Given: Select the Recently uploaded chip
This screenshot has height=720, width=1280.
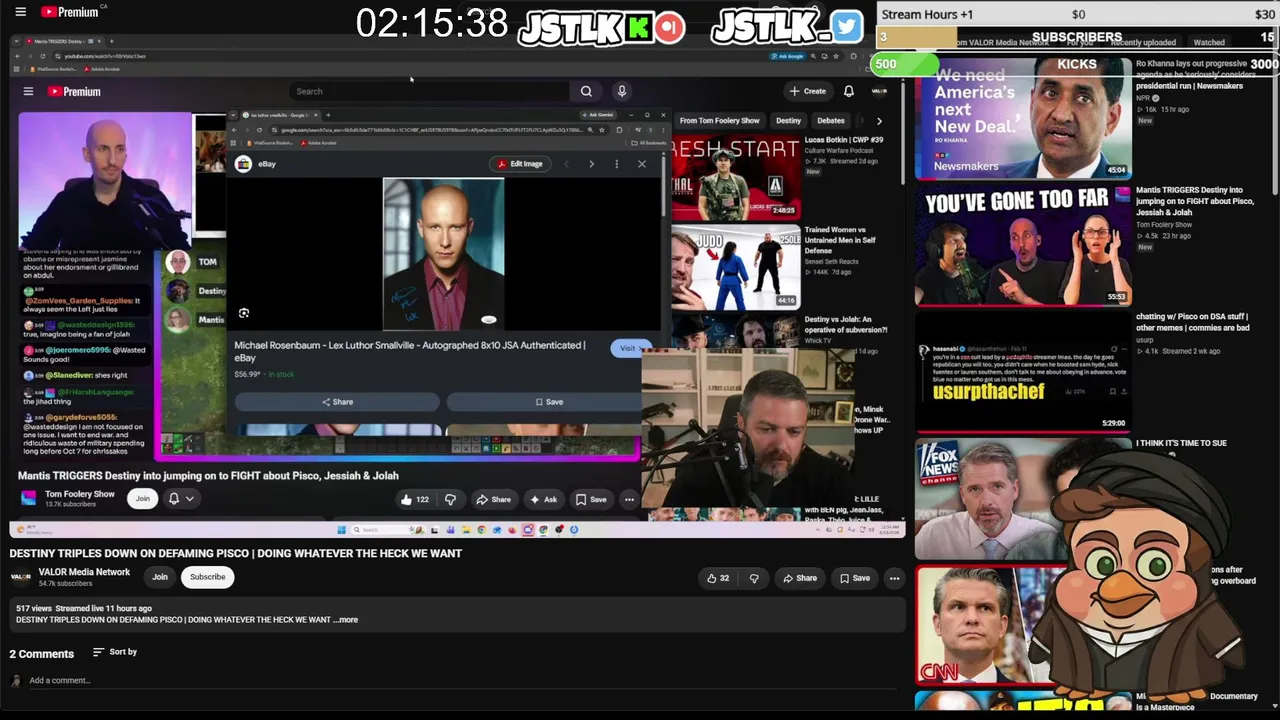Looking at the screenshot, I should coord(1143,43).
